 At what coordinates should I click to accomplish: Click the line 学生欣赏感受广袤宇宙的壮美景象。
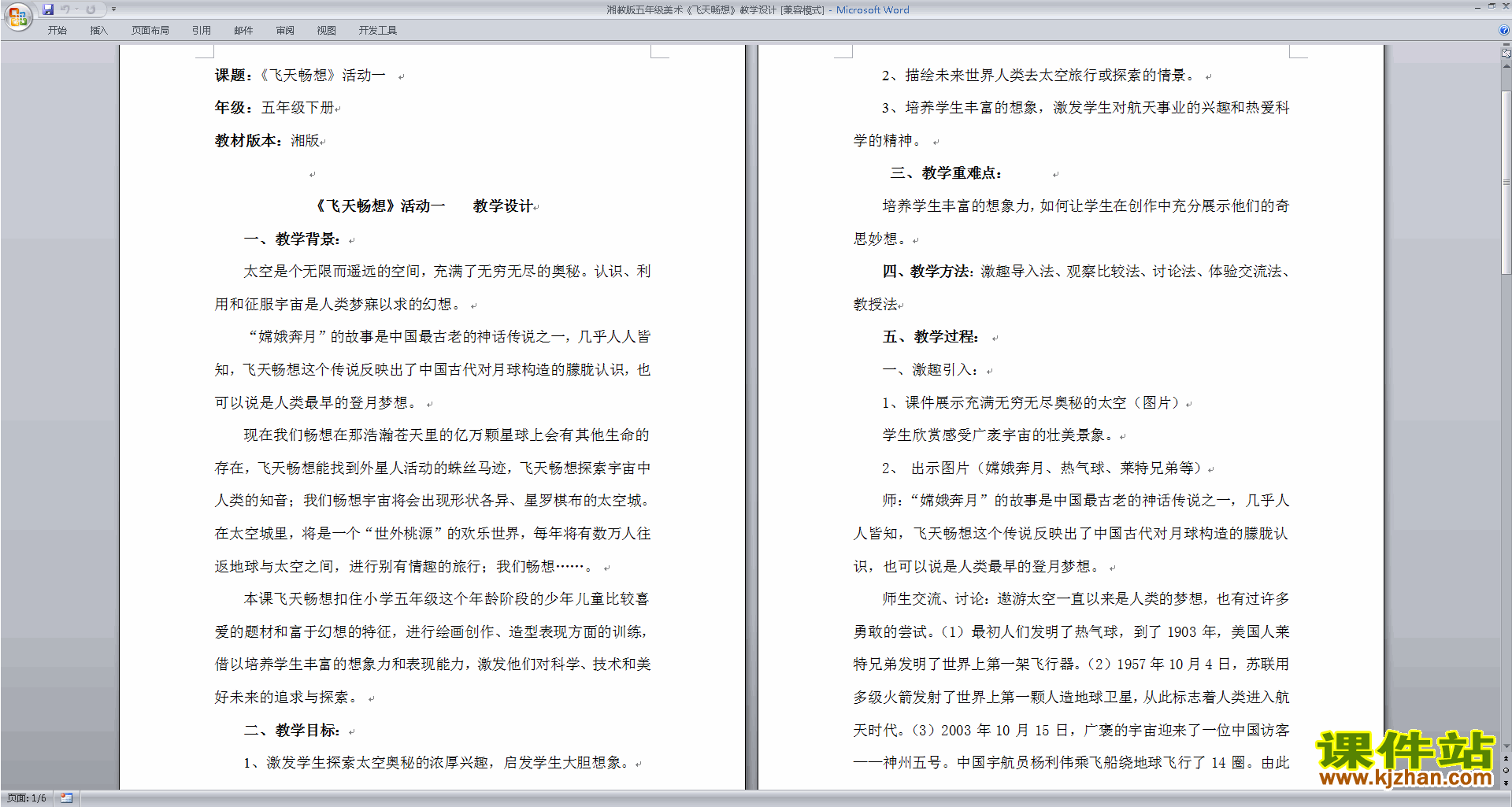click(1000, 435)
